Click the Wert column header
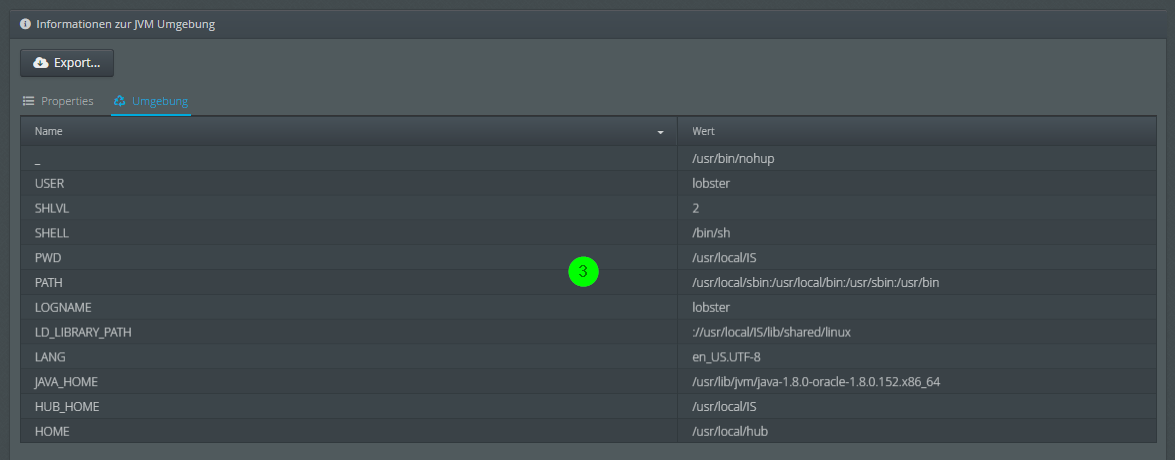 (703, 131)
